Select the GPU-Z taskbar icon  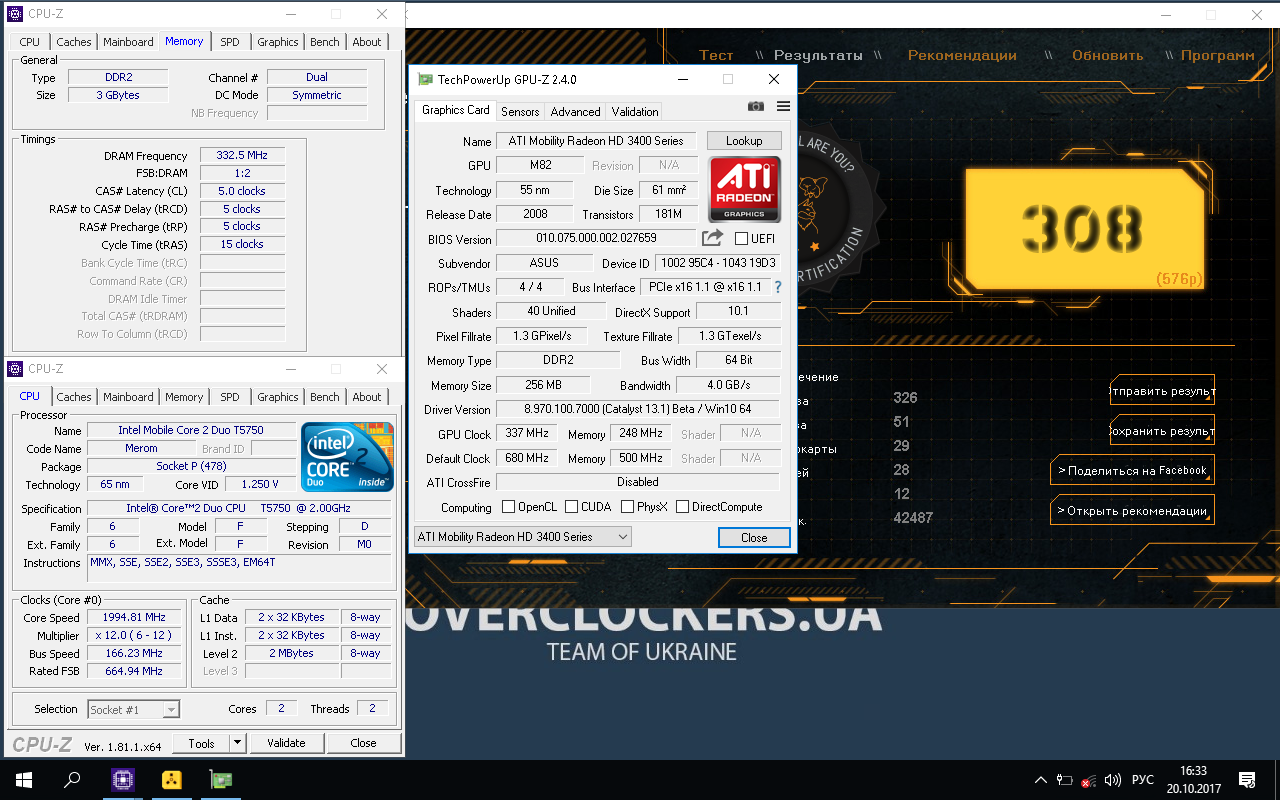(x=220, y=780)
